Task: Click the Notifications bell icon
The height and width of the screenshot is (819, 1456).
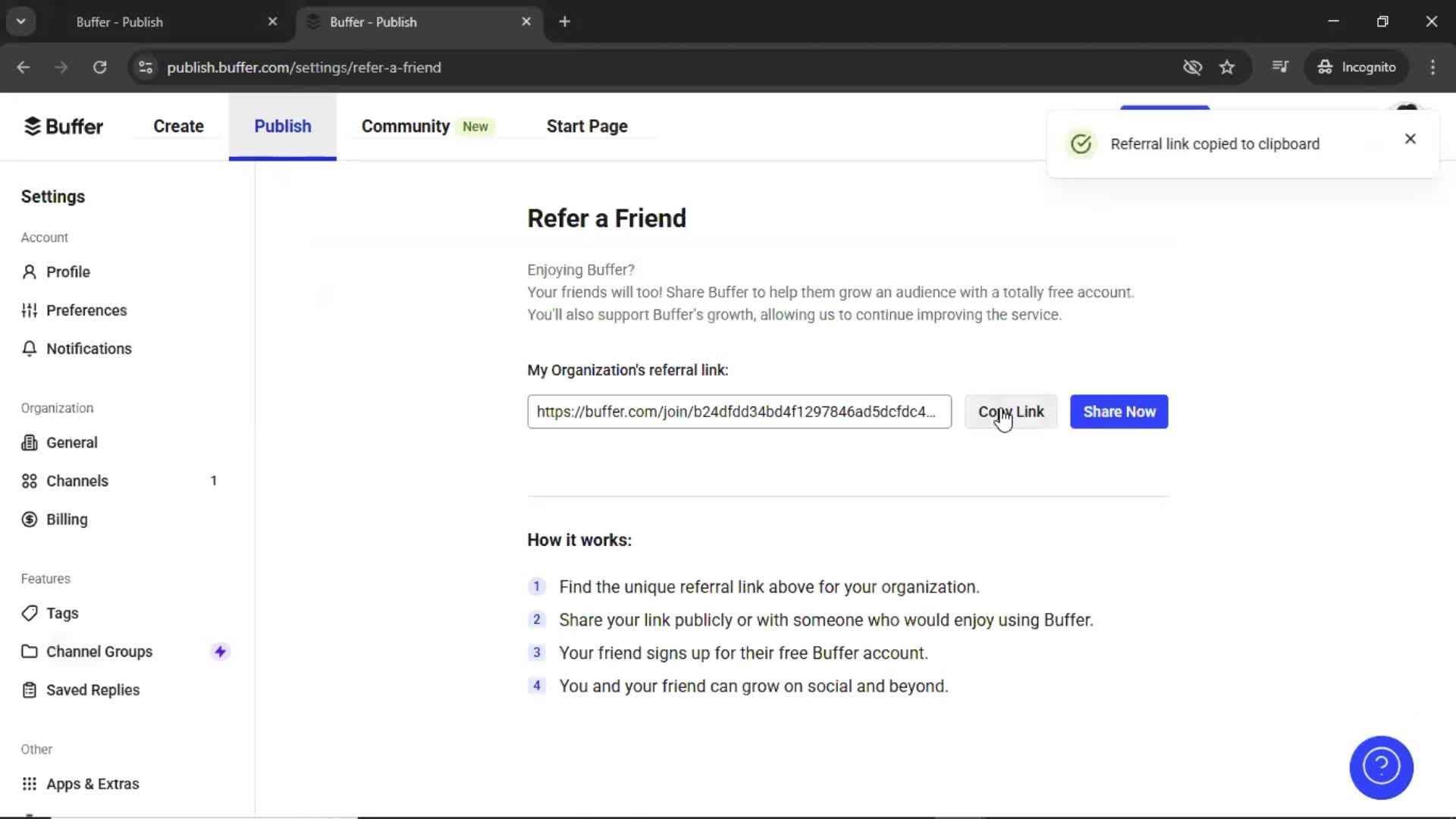Action: (x=29, y=348)
